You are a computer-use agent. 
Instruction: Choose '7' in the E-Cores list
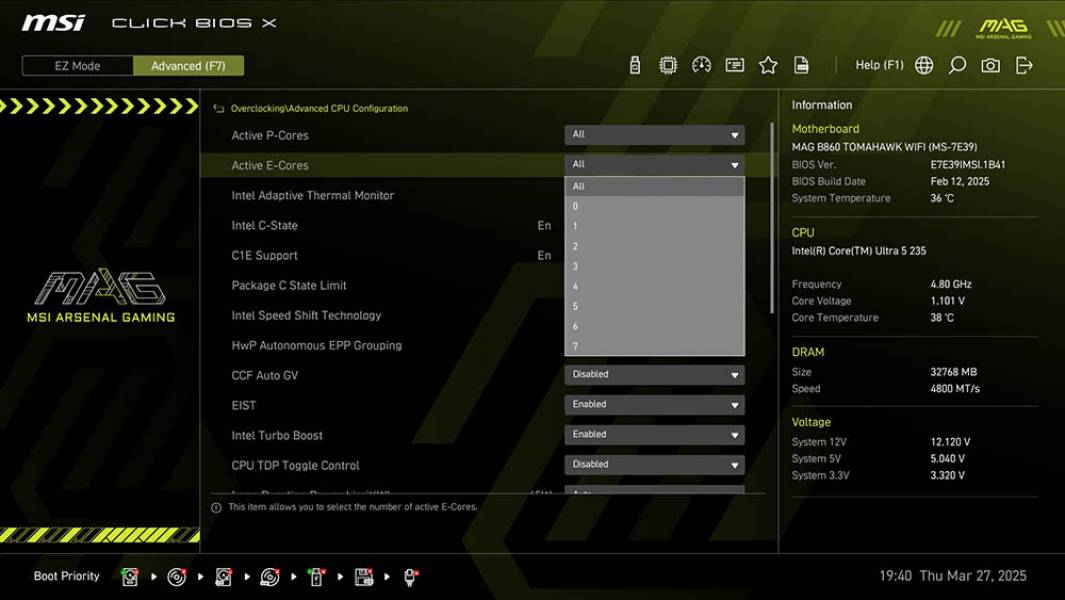(x=654, y=346)
